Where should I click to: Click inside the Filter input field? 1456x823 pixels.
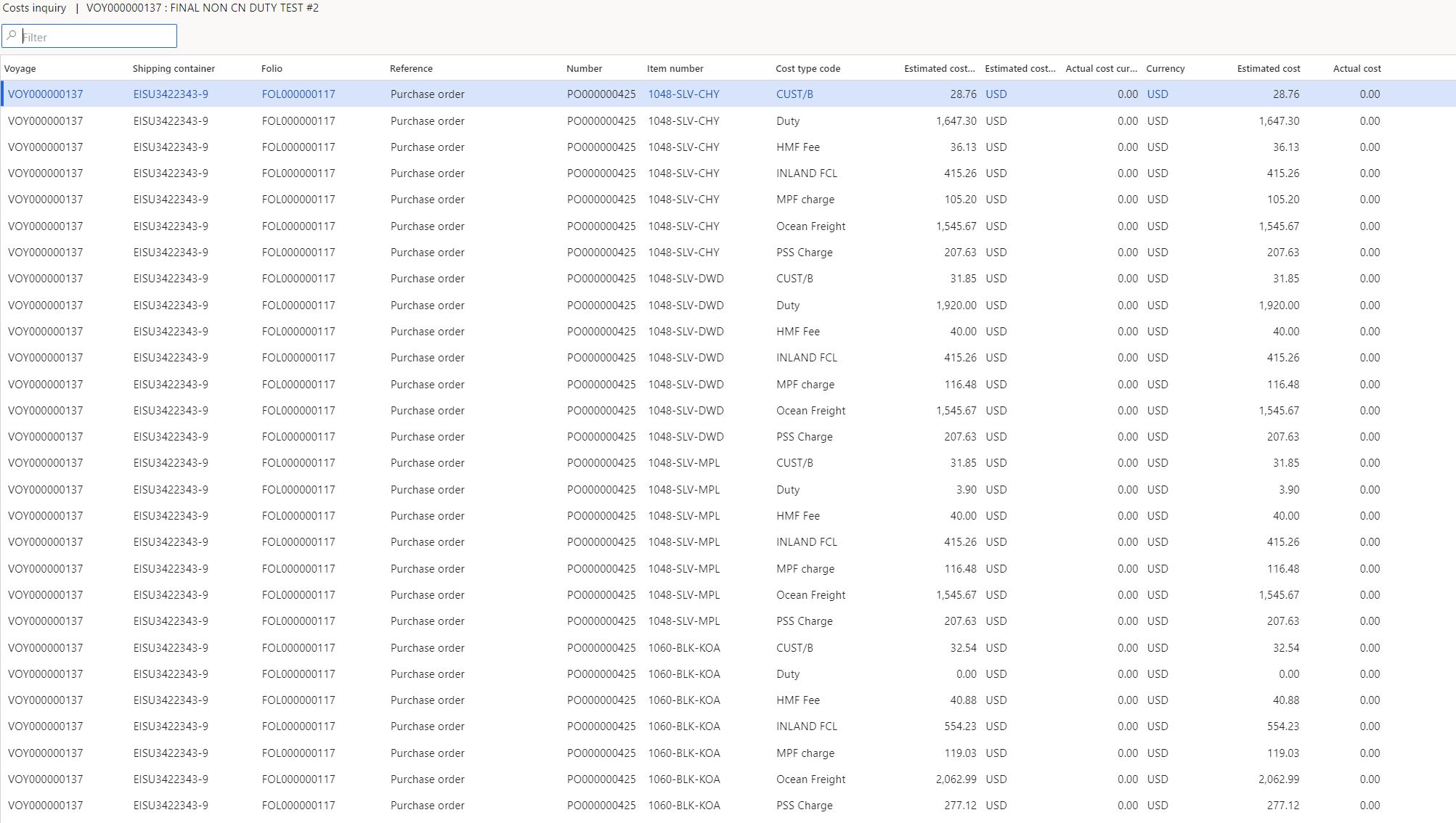pyautogui.click(x=87, y=36)
